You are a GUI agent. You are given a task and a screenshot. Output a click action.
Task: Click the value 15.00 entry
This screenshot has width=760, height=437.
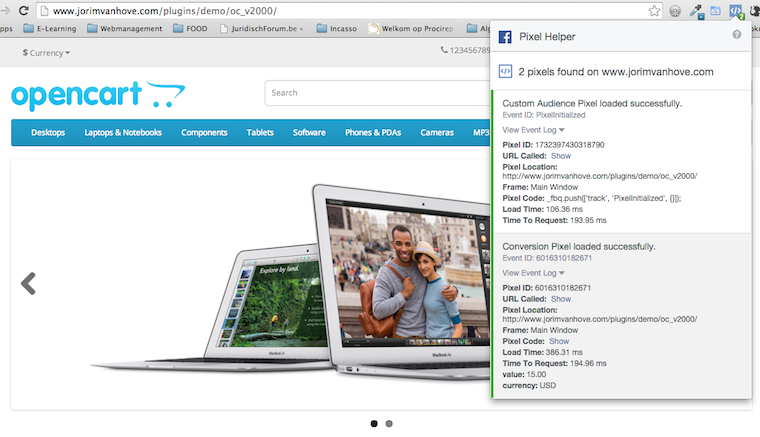point(524,375)
